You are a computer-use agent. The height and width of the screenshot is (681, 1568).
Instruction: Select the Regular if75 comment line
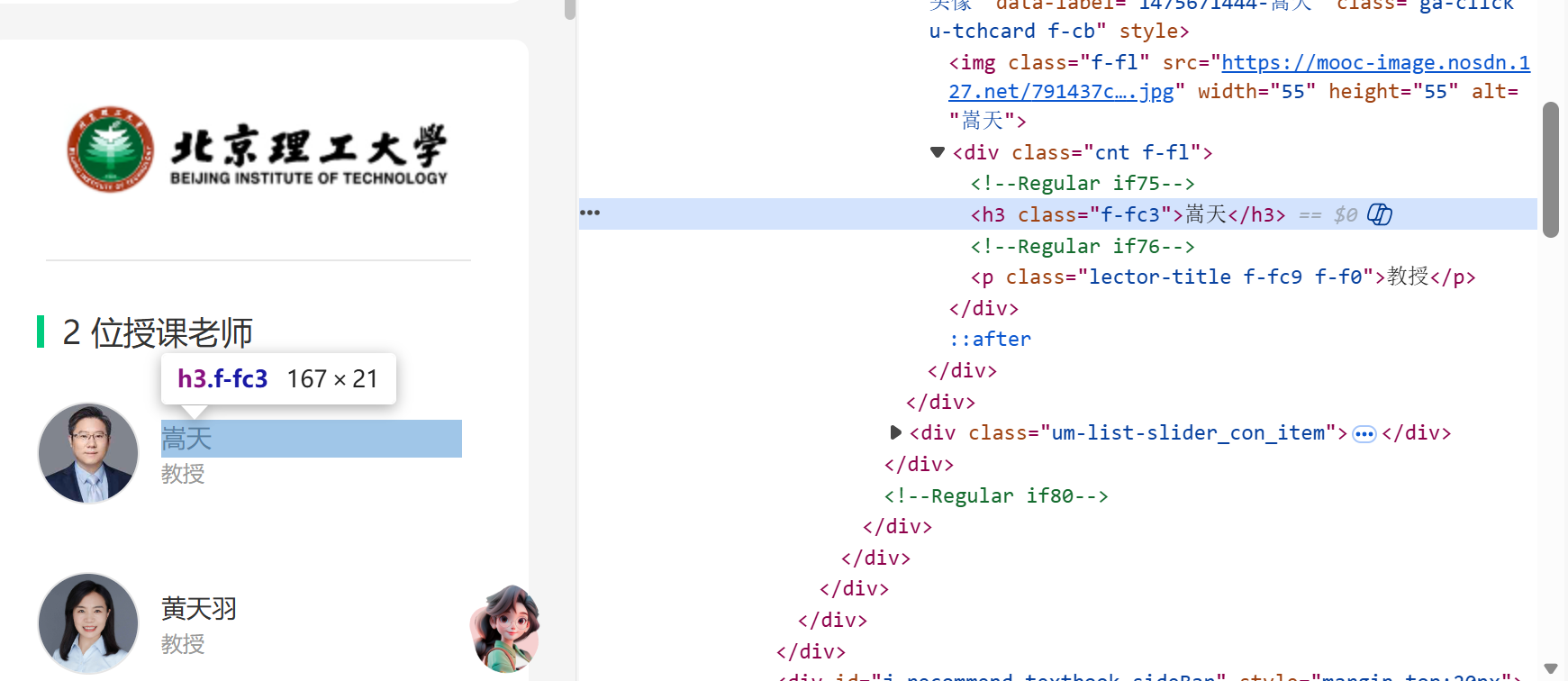pos(1083,183)
